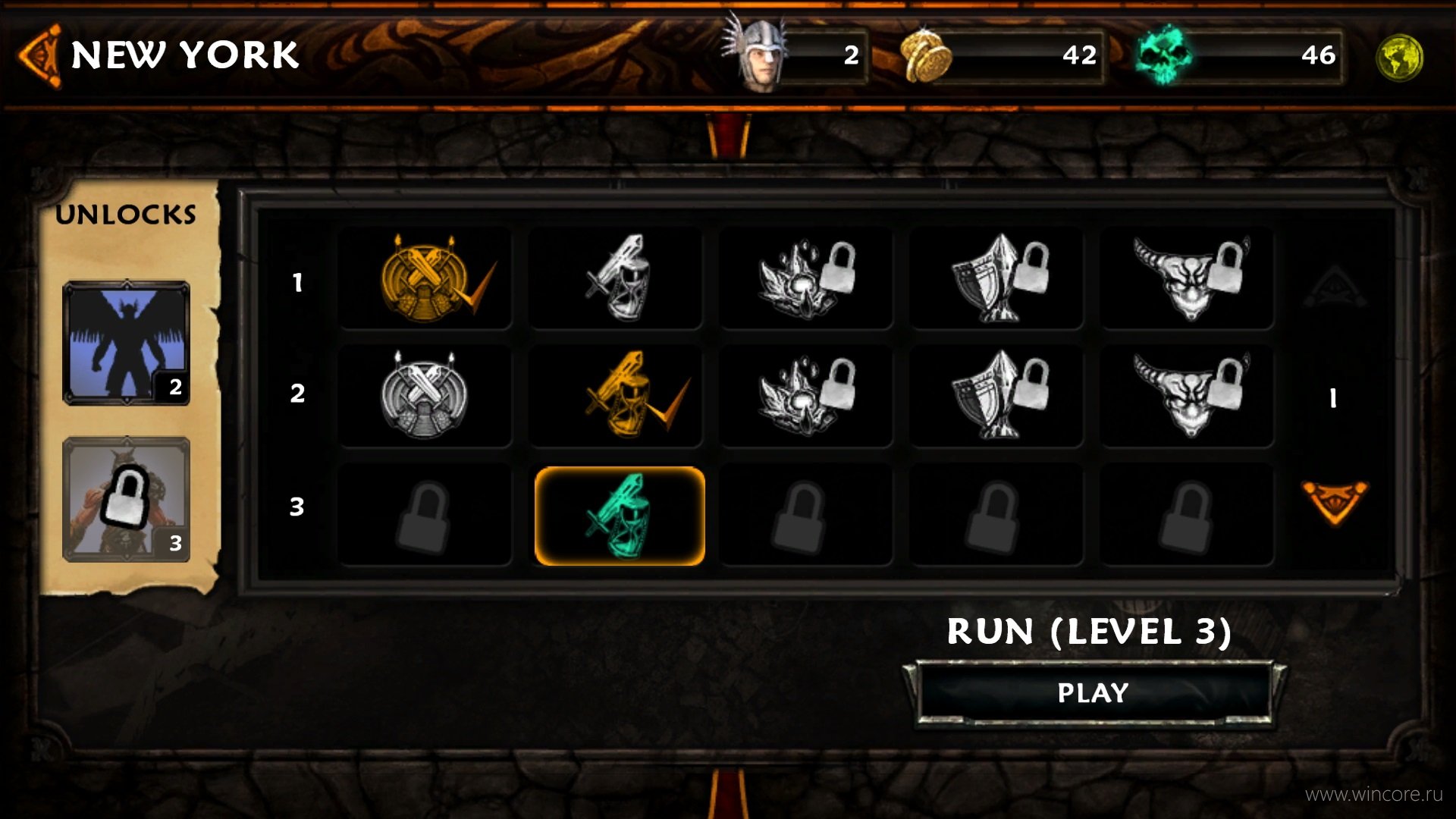Image resolution: width=1456 pixels, height=819 pixels.
Task: Select the gold crossed-swords medal in row 1
Action: coord(425,278)
